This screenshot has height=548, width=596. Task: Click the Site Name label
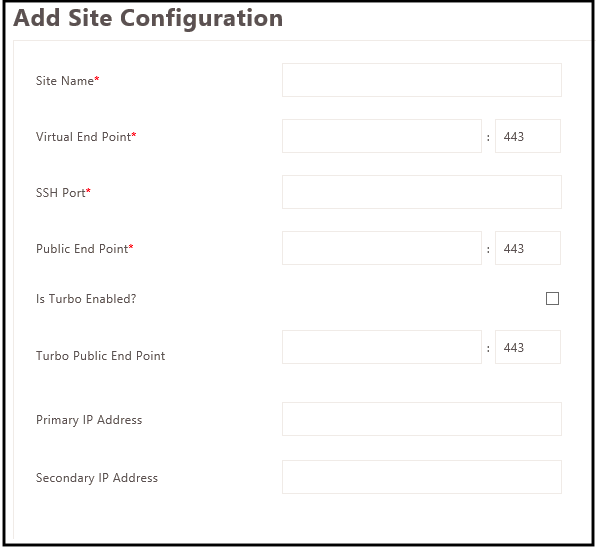pos(67,81)
